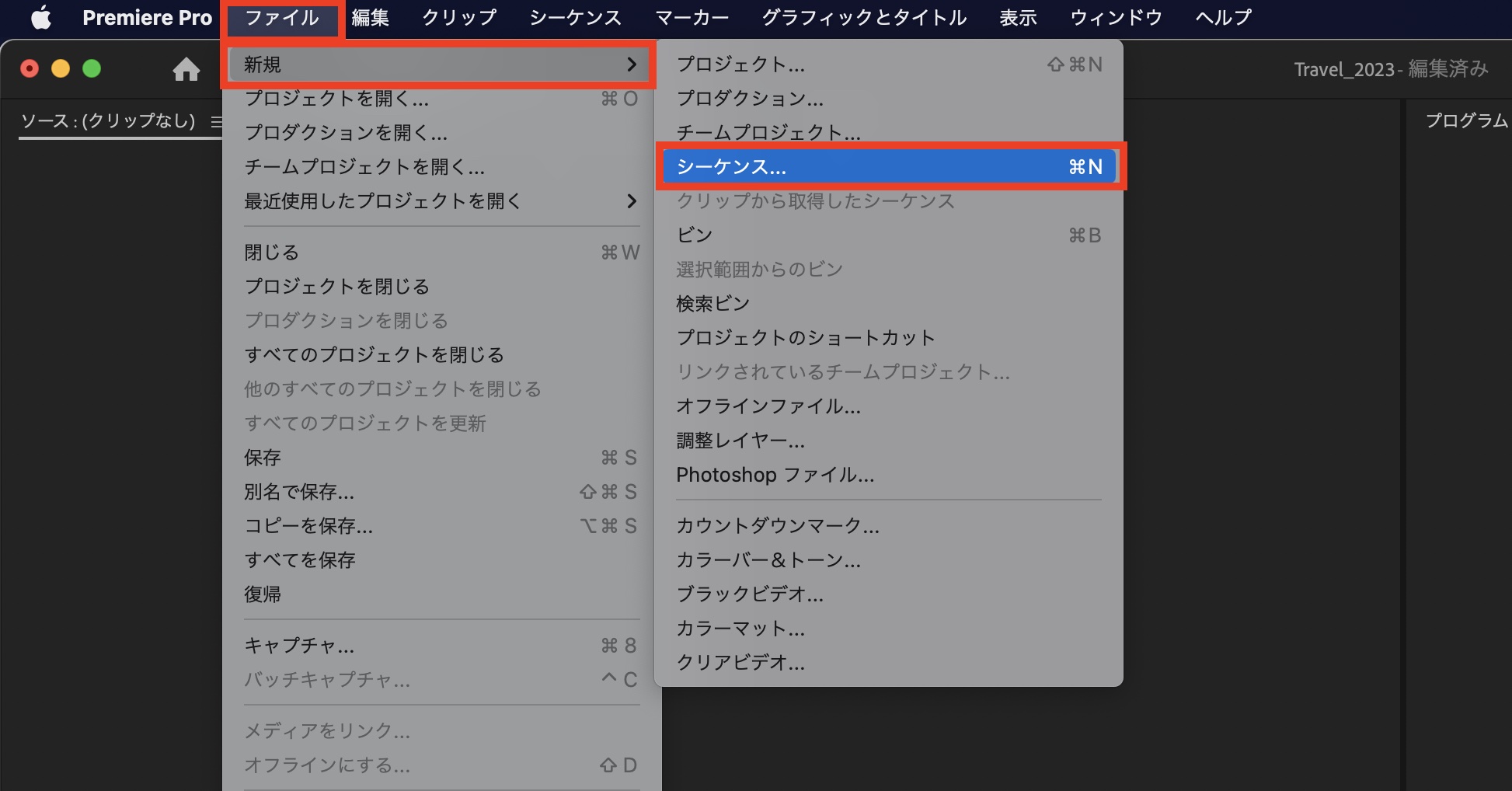
Task: Open the 編集 menu
Action: click(370, 17)
